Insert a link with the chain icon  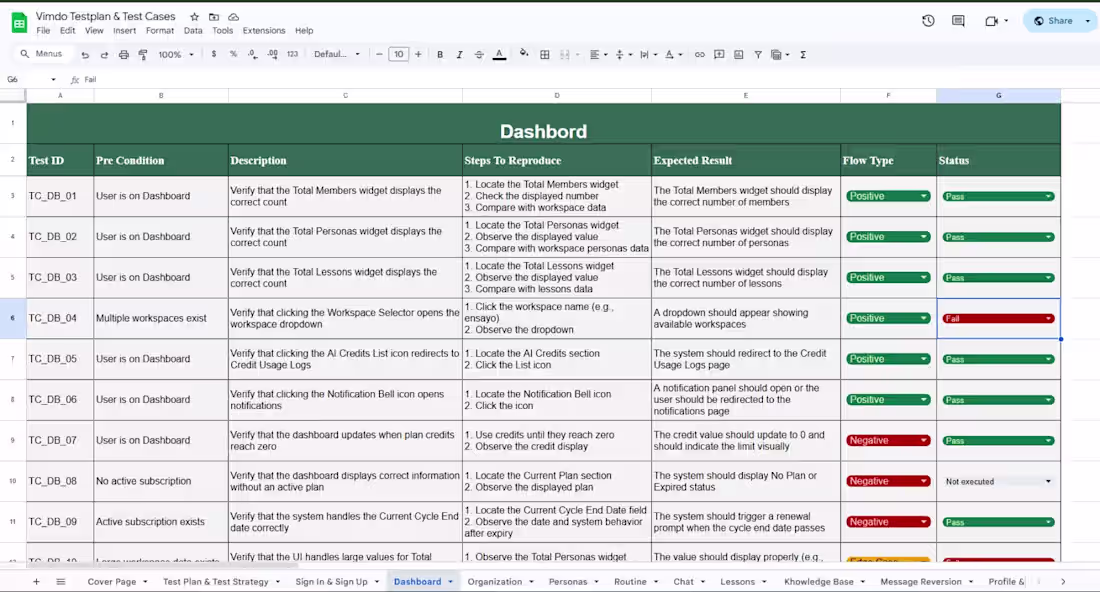point(699,54)
